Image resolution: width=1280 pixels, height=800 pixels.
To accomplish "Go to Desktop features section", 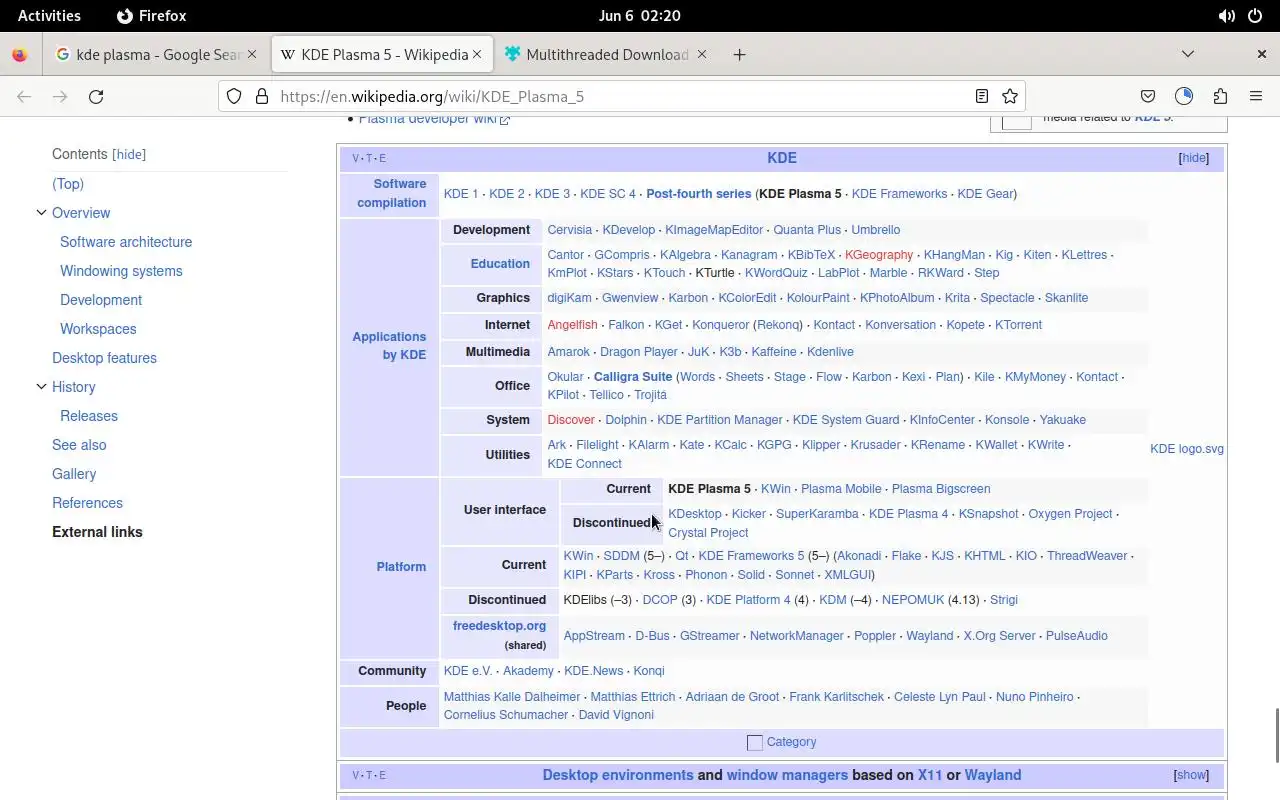I will click(104, 358).
